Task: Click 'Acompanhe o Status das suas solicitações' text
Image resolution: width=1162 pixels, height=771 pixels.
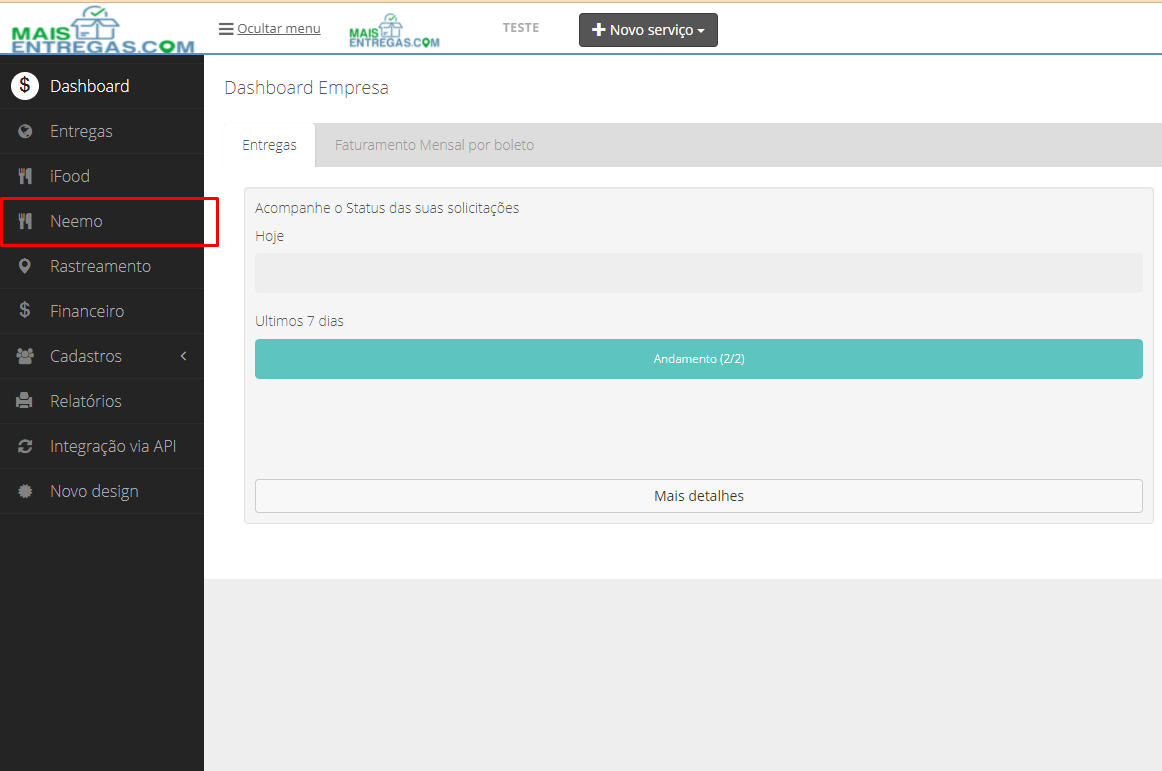Action: click(387, 208)
